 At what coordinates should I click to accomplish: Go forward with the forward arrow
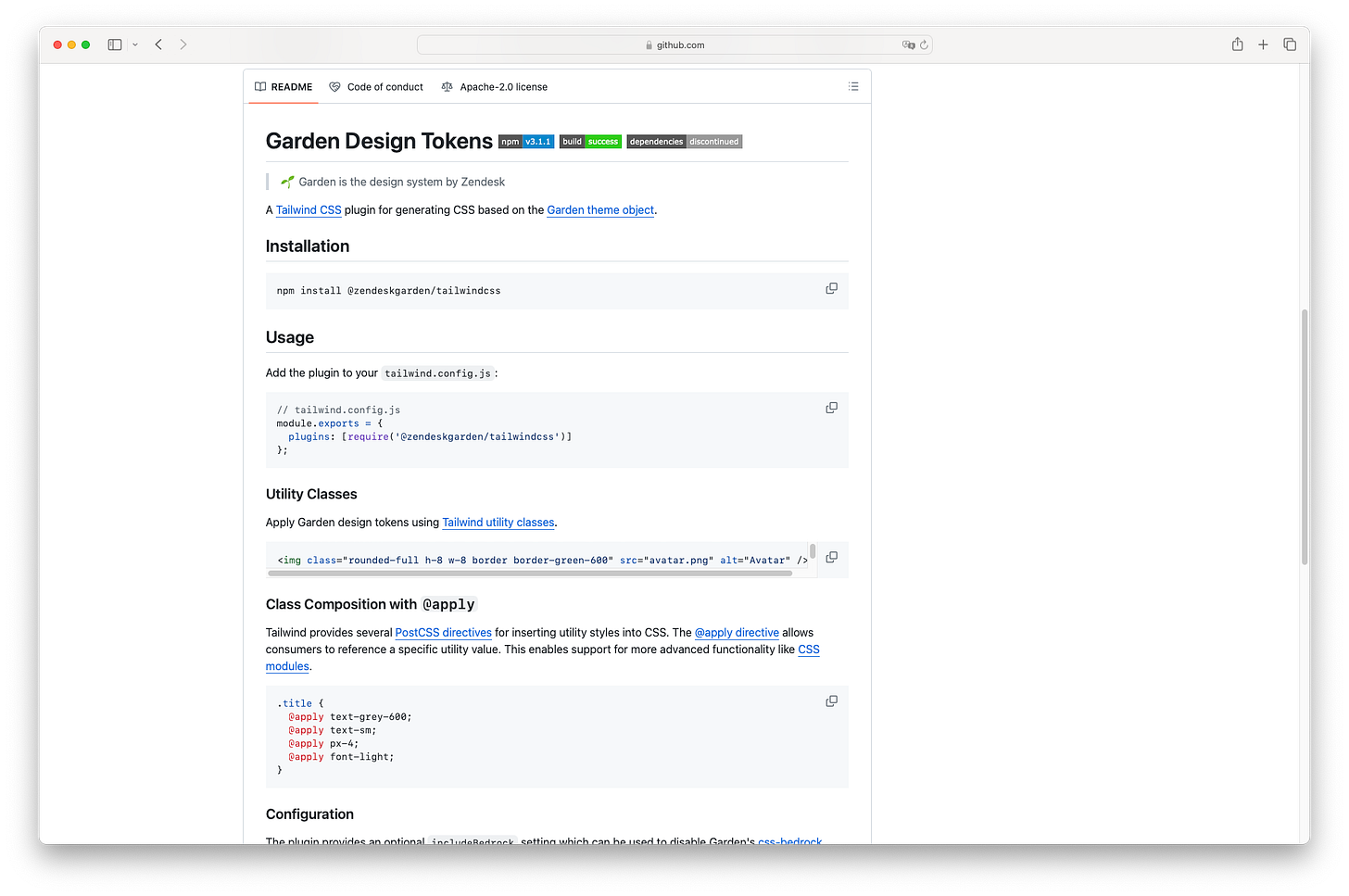(183, 44)
